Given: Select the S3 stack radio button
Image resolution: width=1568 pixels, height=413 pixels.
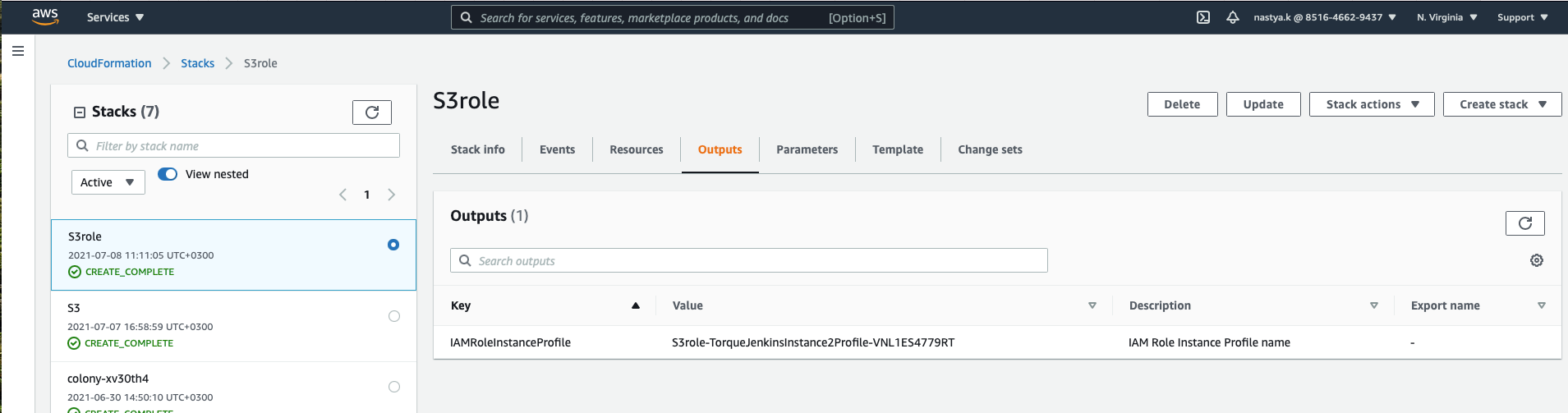Looking at the screenshot, I should (x=394, y=316).
